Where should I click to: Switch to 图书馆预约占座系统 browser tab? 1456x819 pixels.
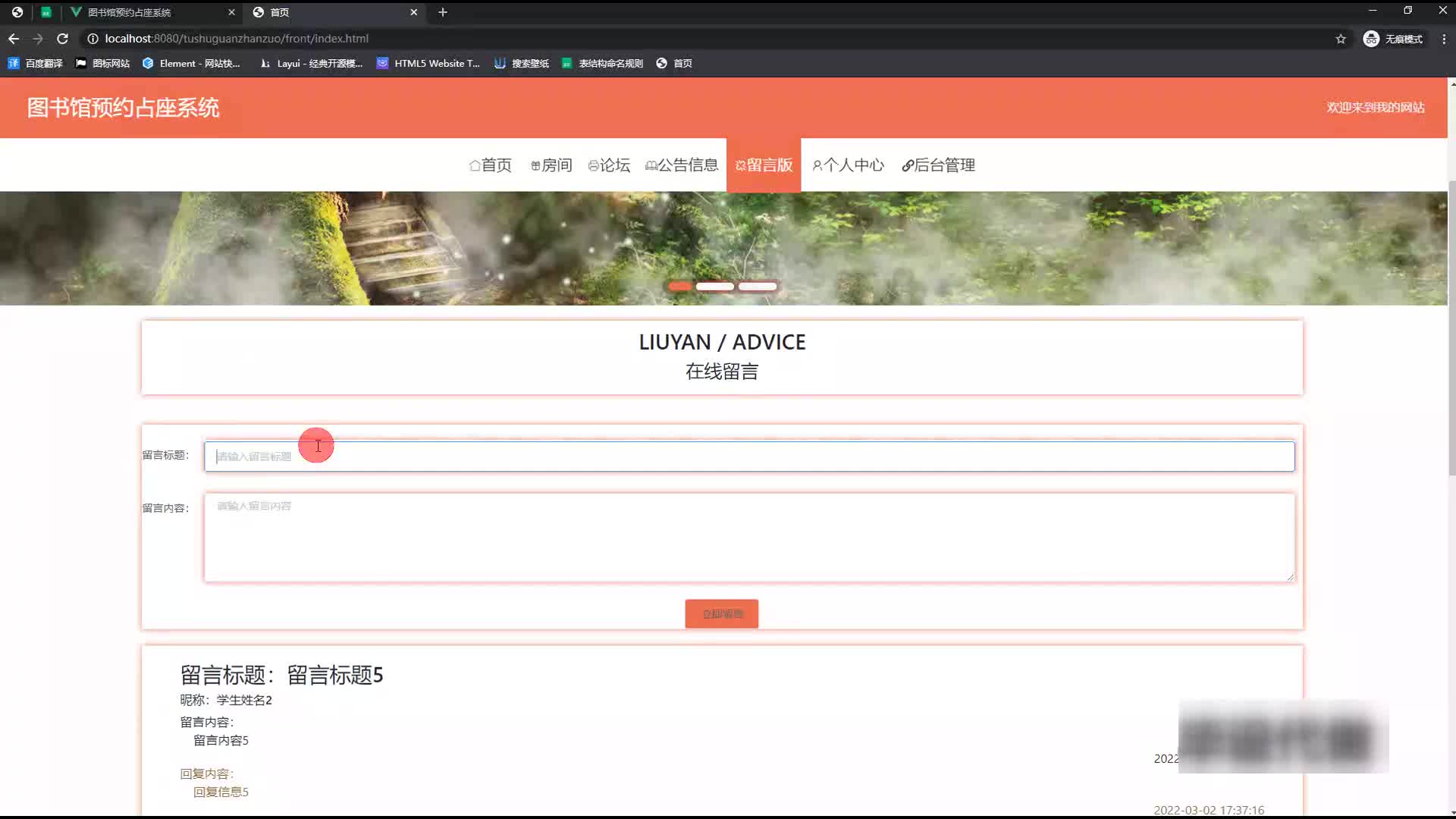click(x=129, y=12)
